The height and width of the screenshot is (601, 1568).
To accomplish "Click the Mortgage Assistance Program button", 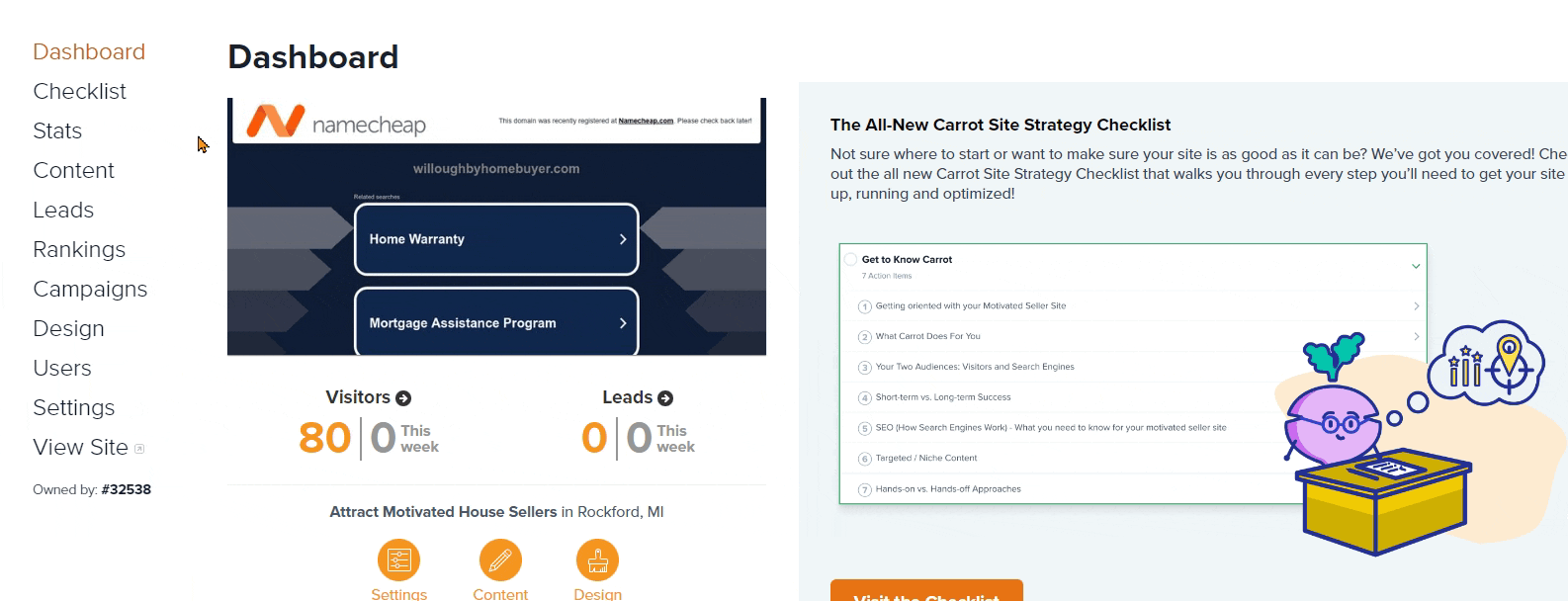I will (496, 321).
